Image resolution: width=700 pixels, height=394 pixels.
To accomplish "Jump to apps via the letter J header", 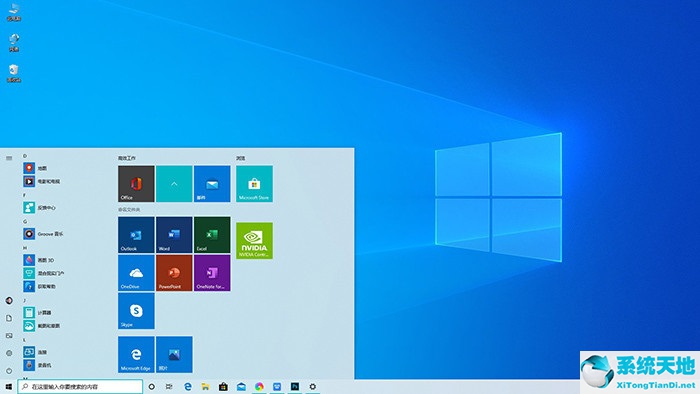I will click(x=25, y=300).
